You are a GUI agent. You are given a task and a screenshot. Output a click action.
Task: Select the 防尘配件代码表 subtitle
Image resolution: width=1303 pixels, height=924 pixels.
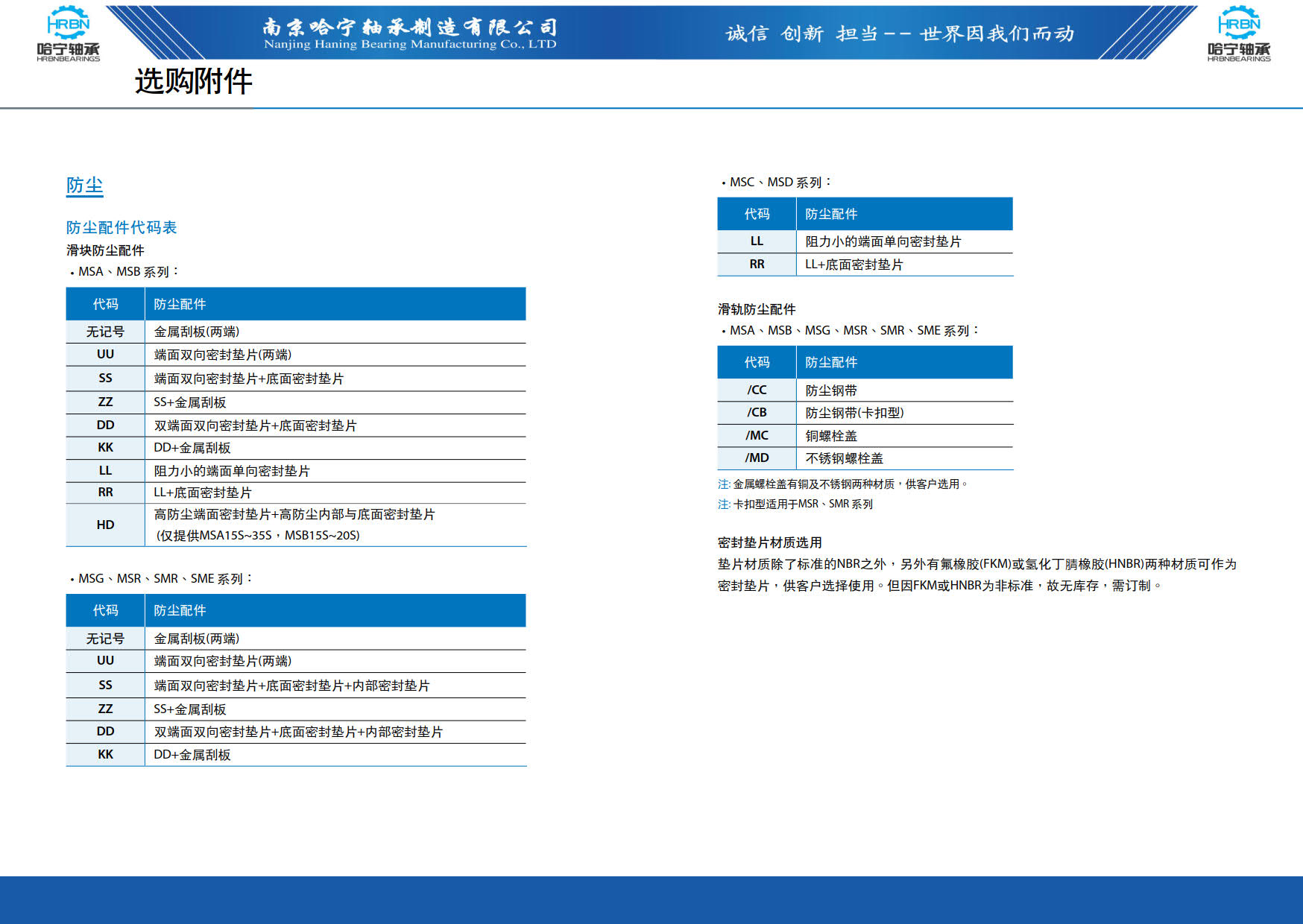pyautogui.click(x=122, y=227)
